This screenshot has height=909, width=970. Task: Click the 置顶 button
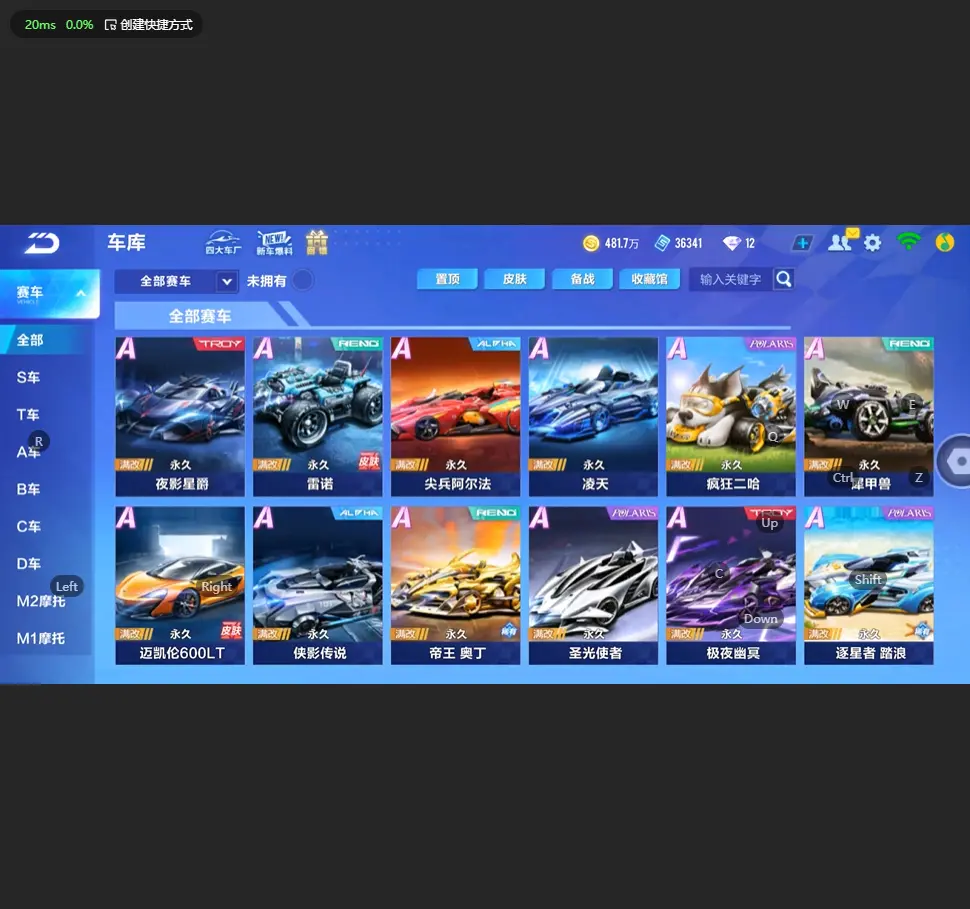(x=447, y=279)
